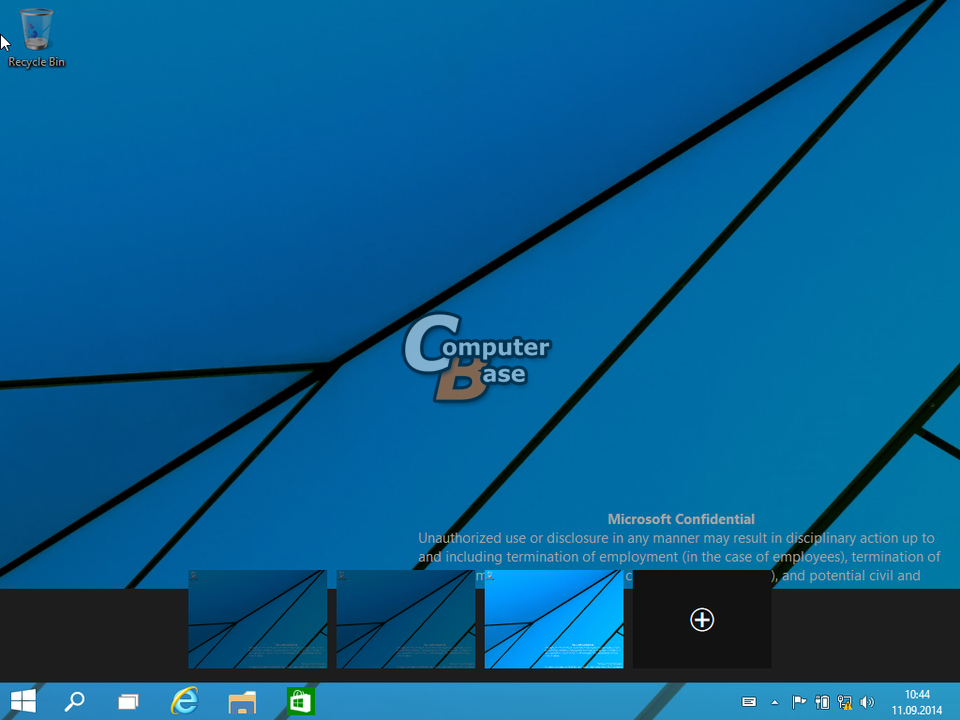
Task: Open the Recycle Bin desktop icon
Action: click(36, 30)
